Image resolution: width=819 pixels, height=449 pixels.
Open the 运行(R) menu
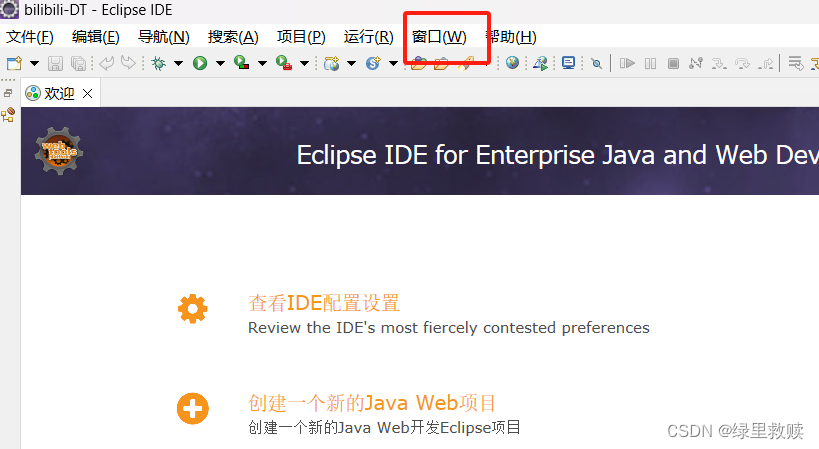click(368, 37)
